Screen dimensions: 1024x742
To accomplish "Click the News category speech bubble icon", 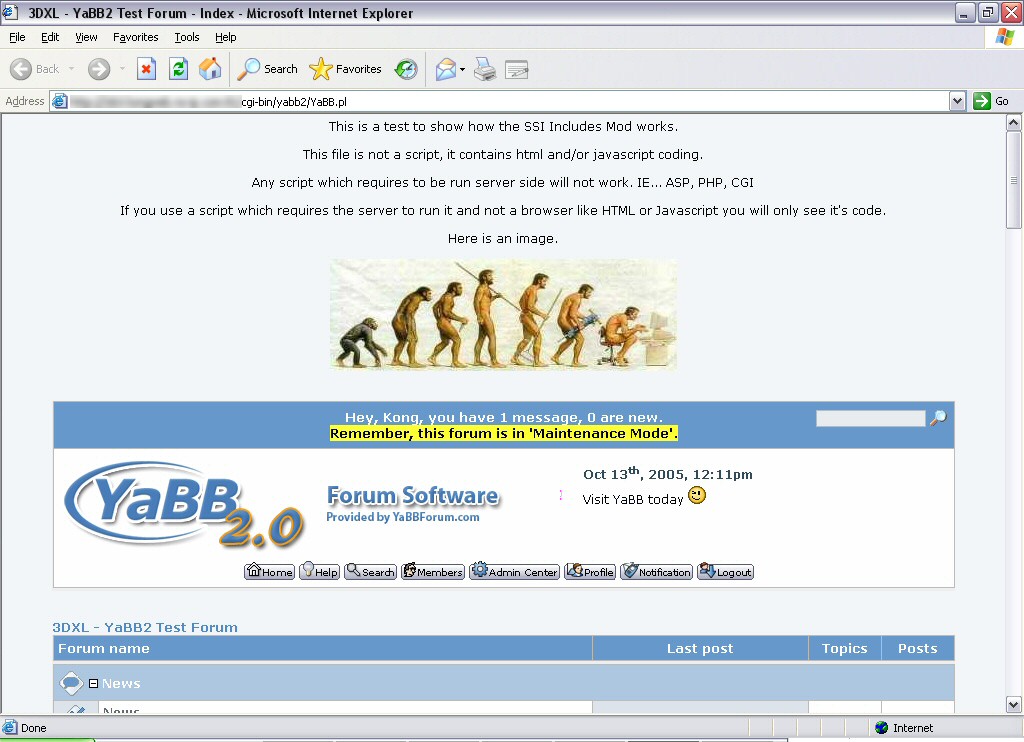I will click(71, 683).
